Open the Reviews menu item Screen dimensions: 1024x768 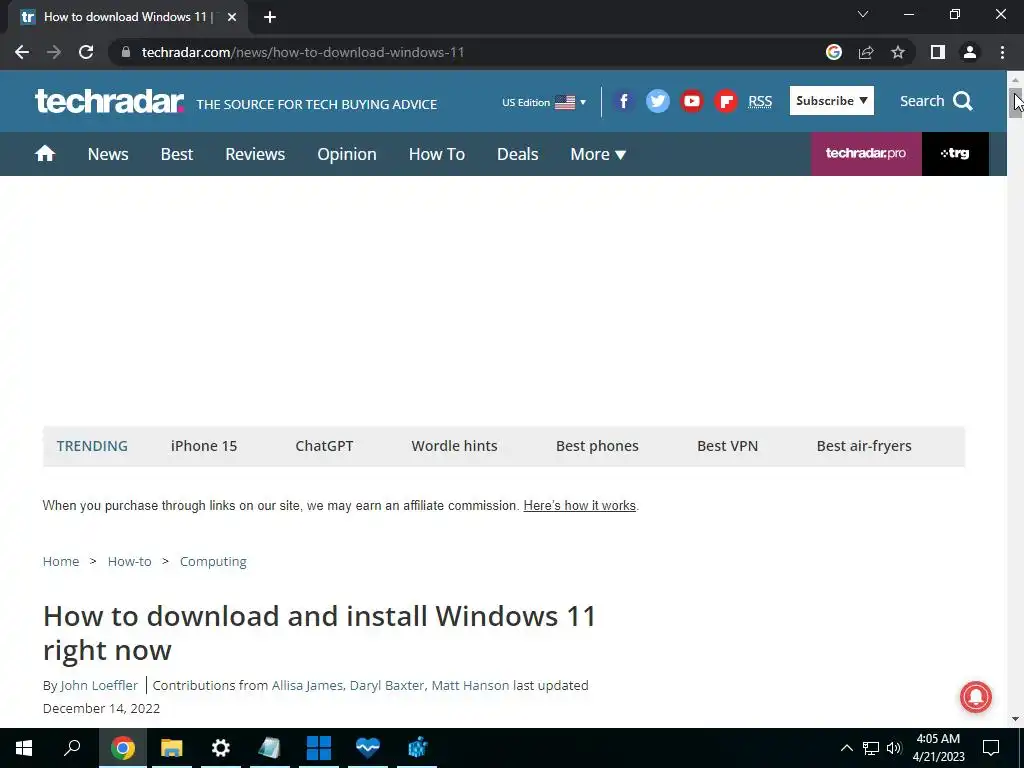point(255,154)
